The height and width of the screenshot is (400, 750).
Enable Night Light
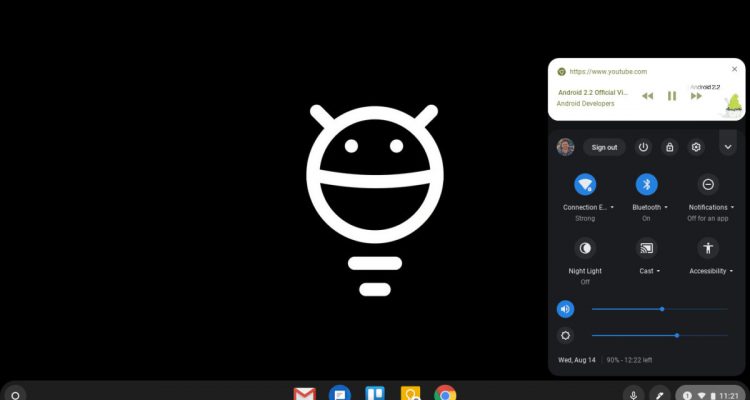(585, 247)
